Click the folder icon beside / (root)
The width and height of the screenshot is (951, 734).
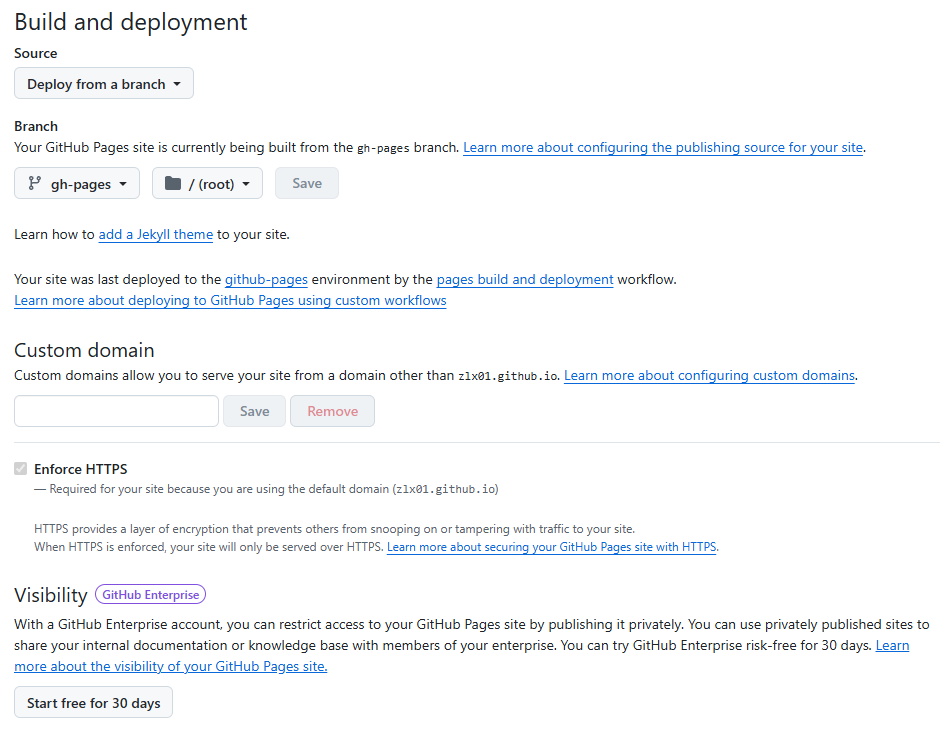point(173,183)
